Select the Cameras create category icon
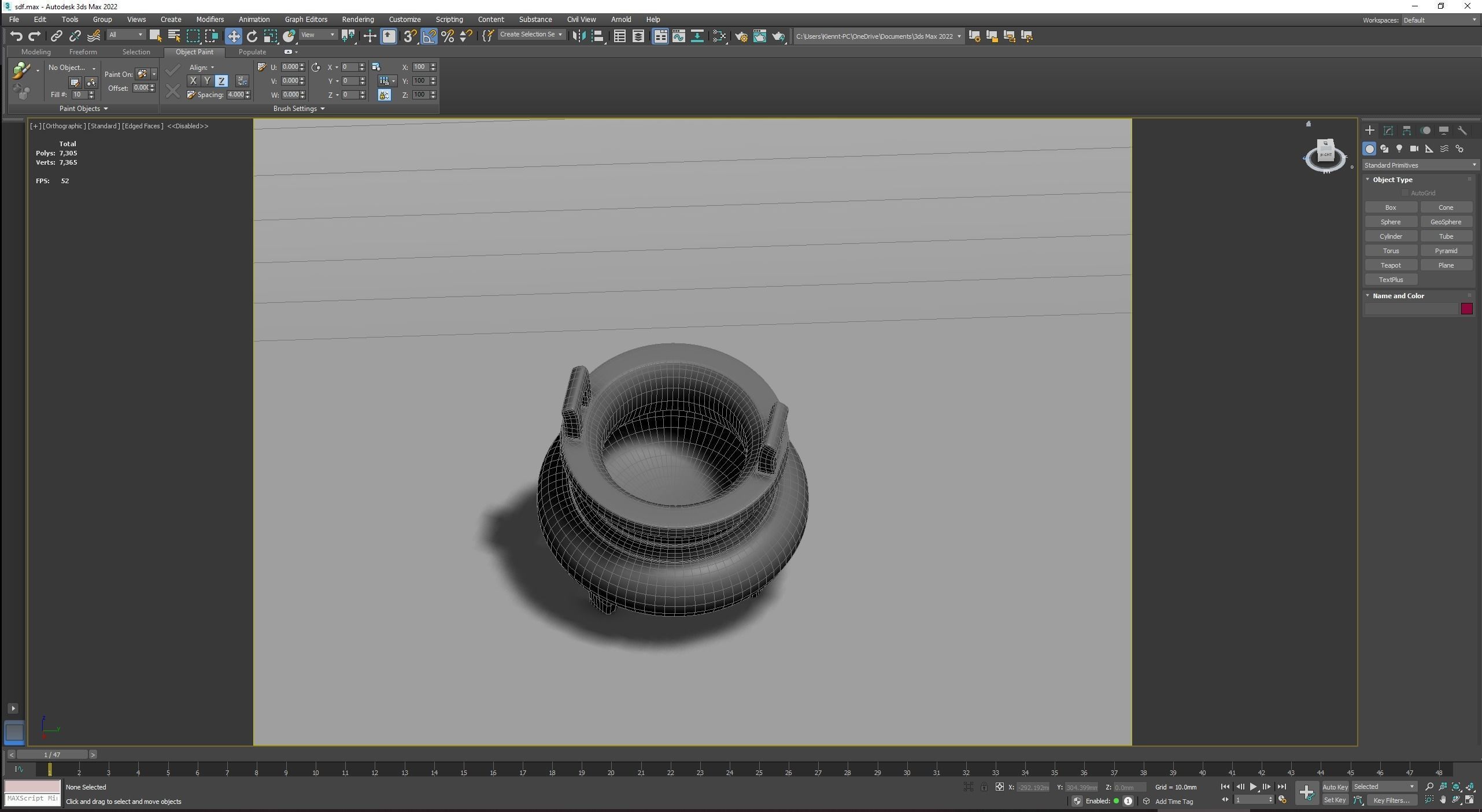The height and width of the screenshot is (812, 1482). tap(1414, 149)
